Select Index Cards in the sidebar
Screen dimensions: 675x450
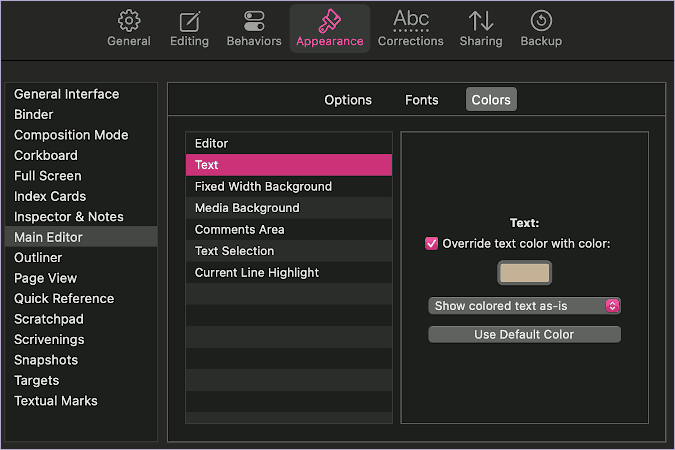81,196
